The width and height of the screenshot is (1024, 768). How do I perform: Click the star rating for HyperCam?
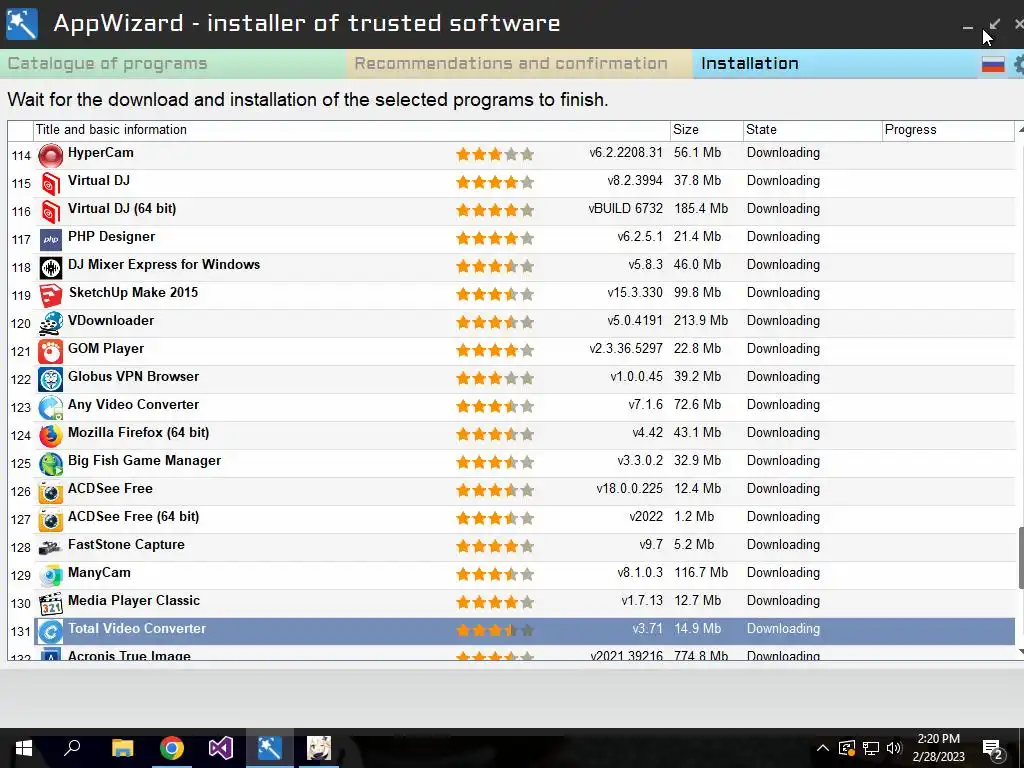pyautogui.click(x=495, y=155)
